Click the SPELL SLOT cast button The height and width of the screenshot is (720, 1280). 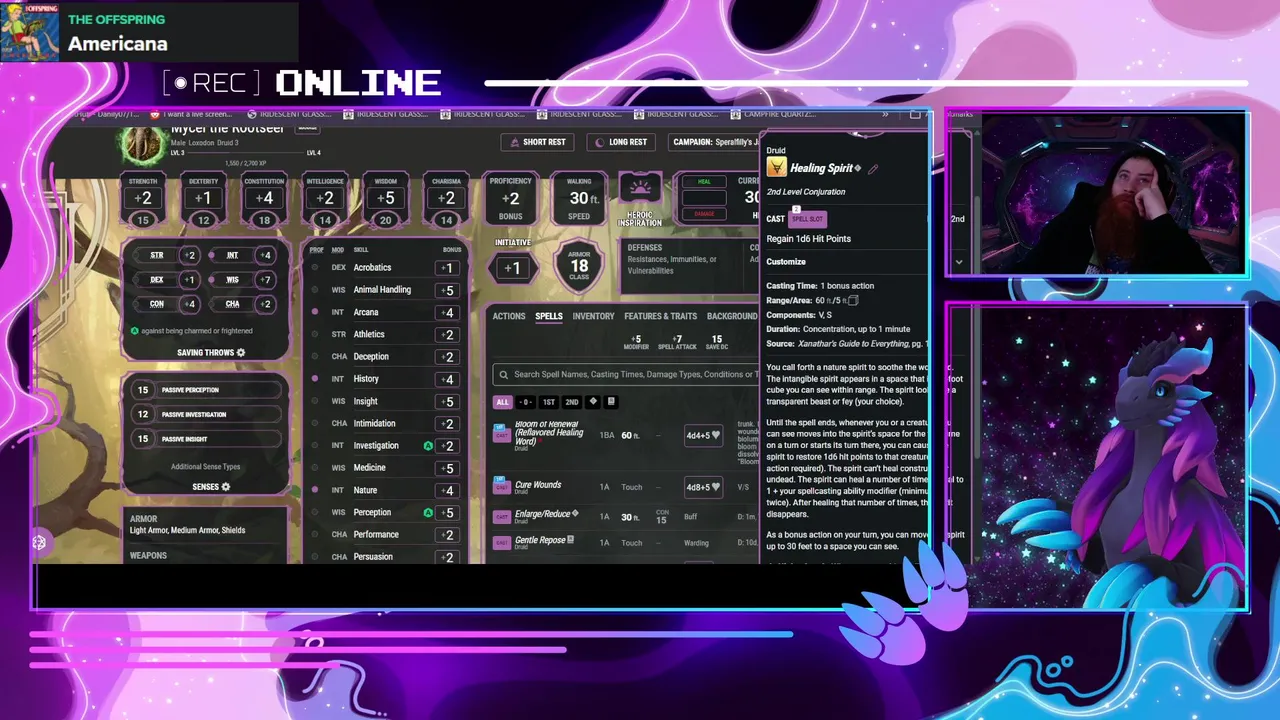tap(807, 219)
